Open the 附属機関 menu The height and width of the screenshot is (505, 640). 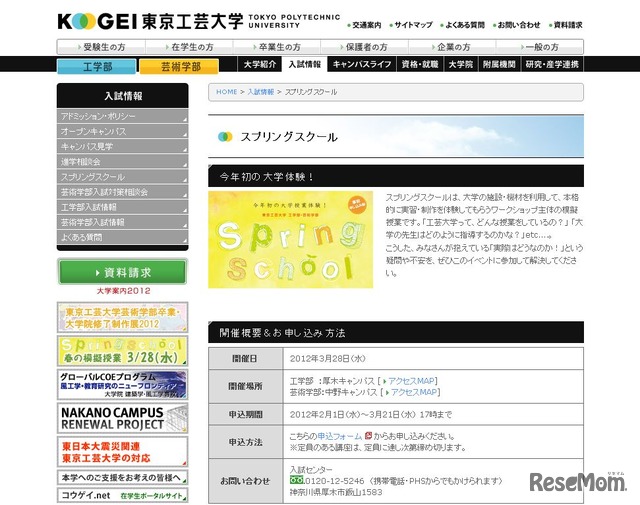click(499, 64)
